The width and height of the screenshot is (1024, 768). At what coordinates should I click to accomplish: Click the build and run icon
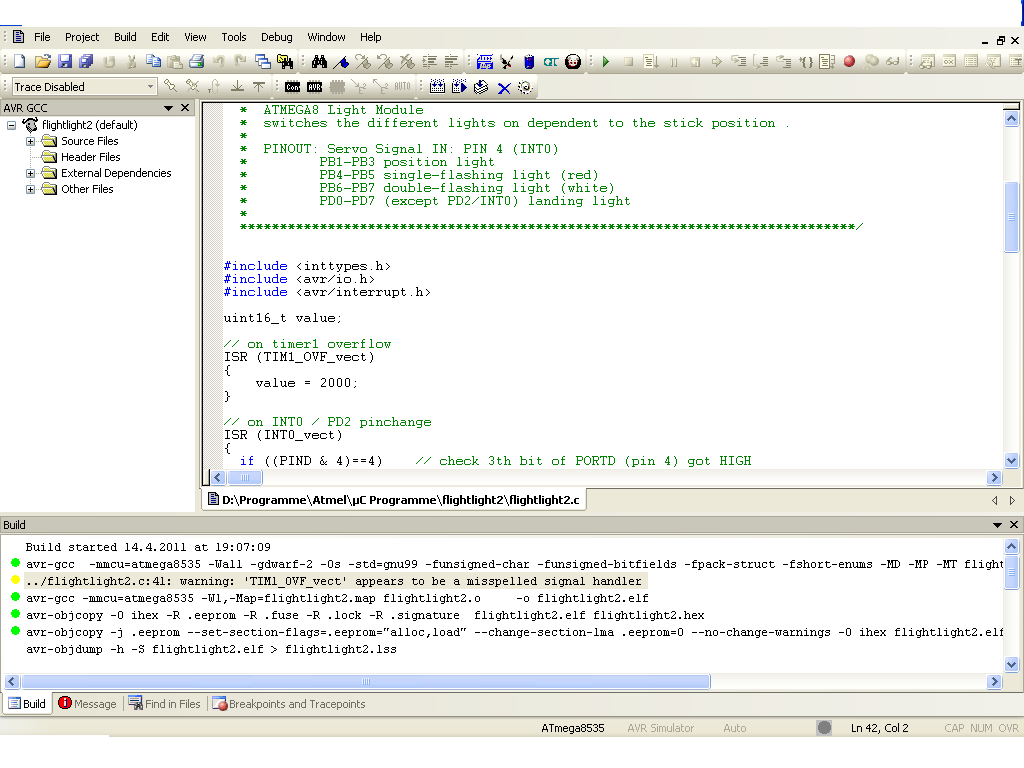[459, 87]
